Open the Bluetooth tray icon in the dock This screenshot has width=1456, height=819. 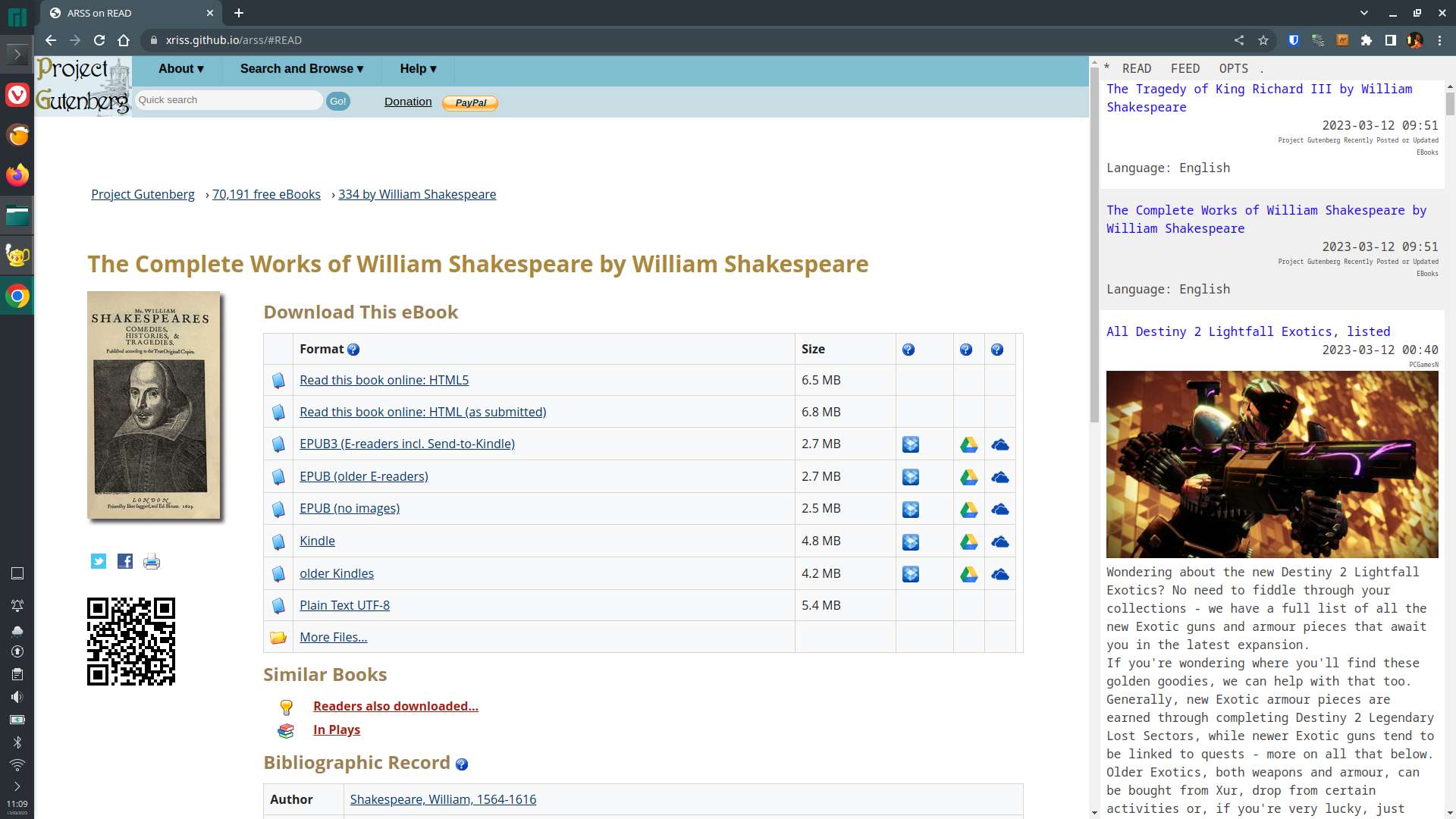coord(17,742)
